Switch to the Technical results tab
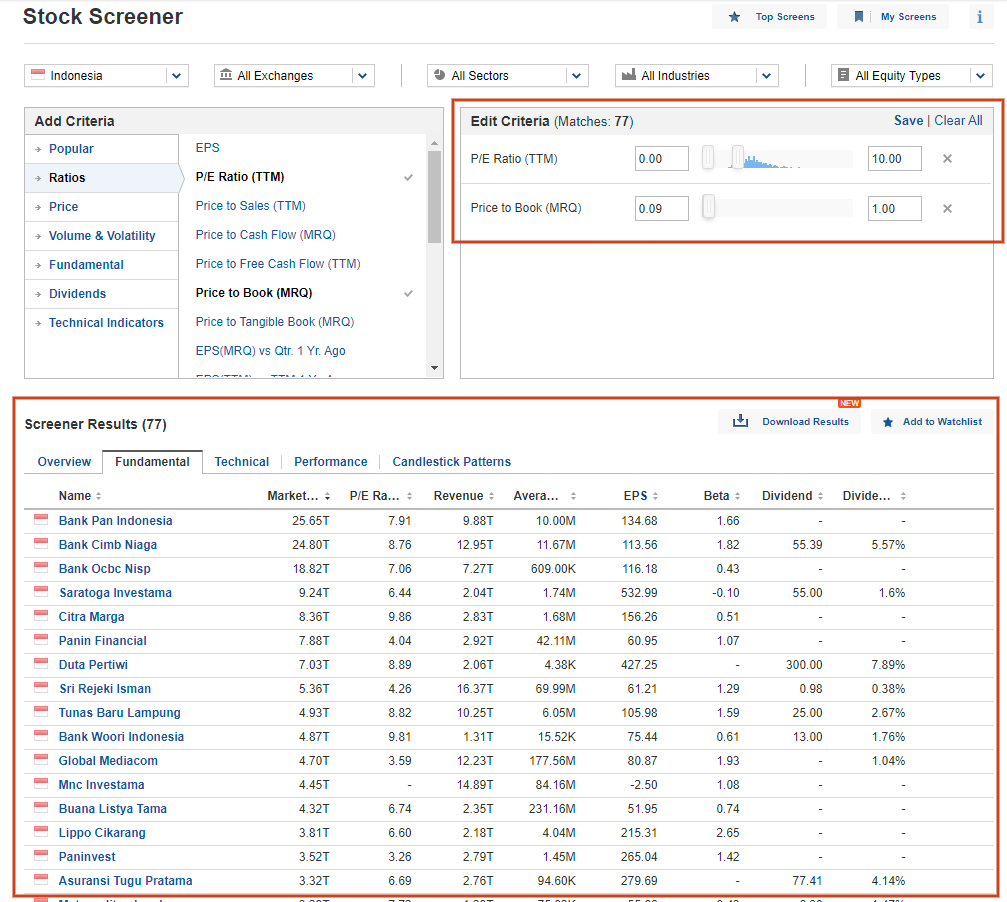1007x902 pixels. (x=241, y=462)
